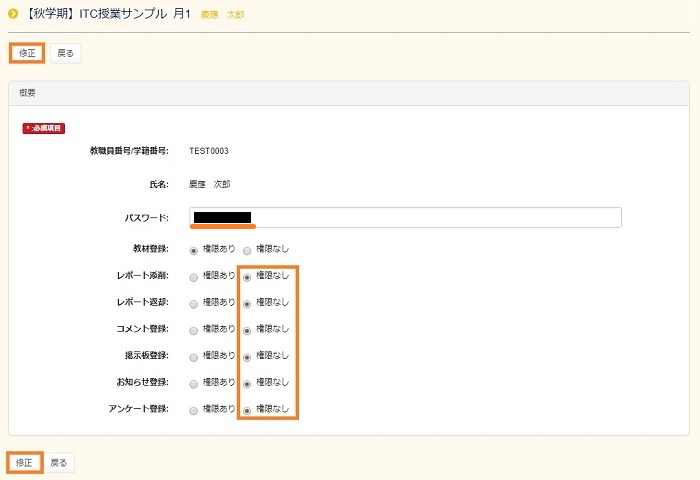
Task: Set レポート返却 to 権限なし
Action: pos(247,302)
